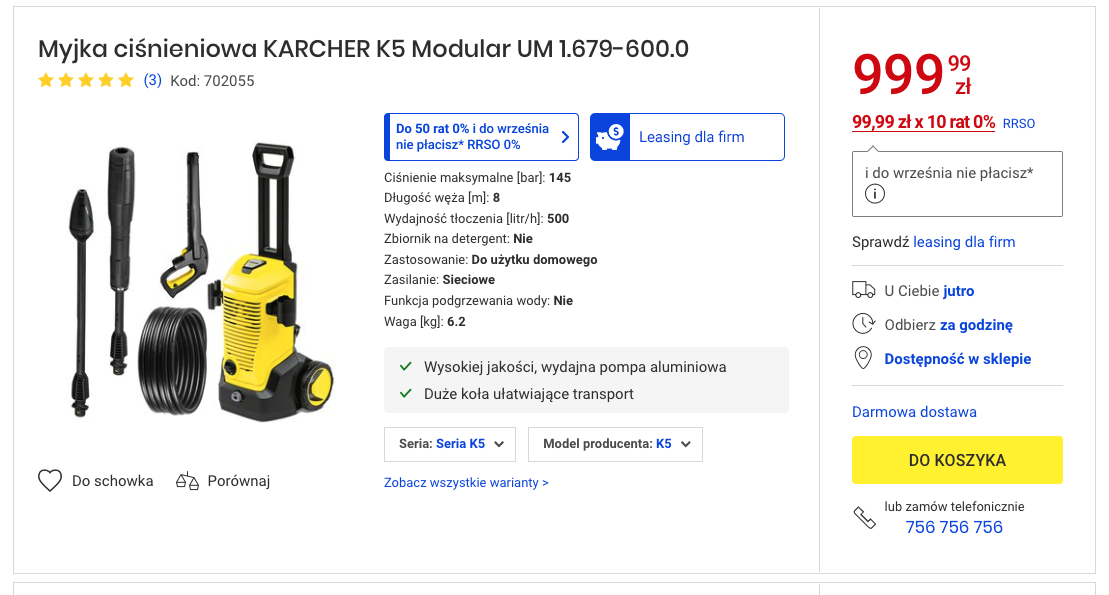
Task: Click the heart icon for Do schowka
Action: click(x=50, y=481)
